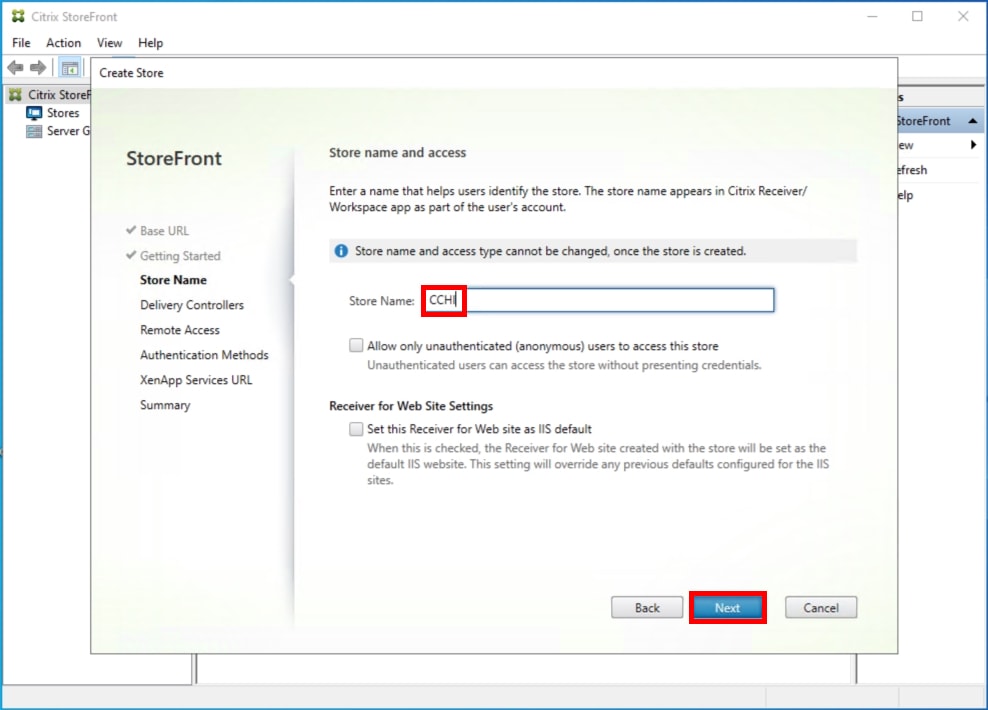988x710 pixels.
Task: Click the Summary wizard step
Action: tap(165, 405)
